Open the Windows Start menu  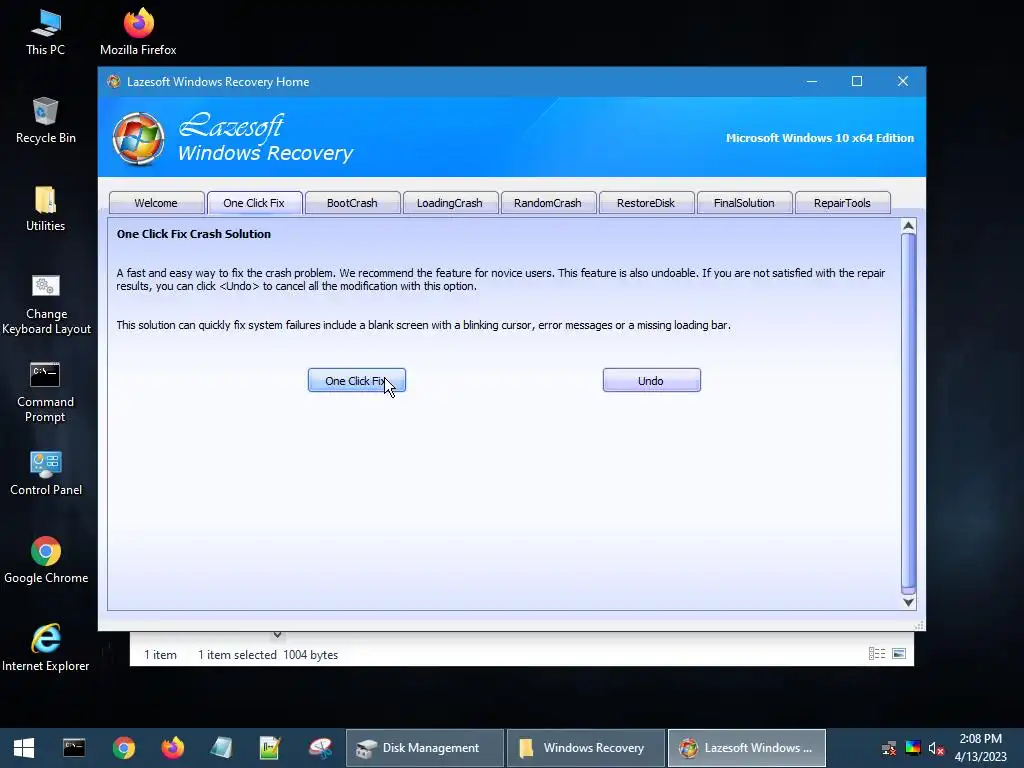point(24,748)
